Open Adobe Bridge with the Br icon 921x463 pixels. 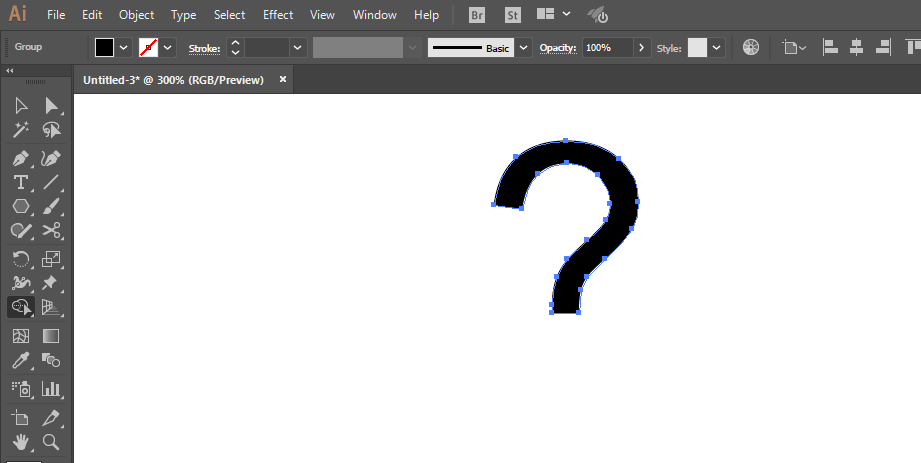pos(477,15)
